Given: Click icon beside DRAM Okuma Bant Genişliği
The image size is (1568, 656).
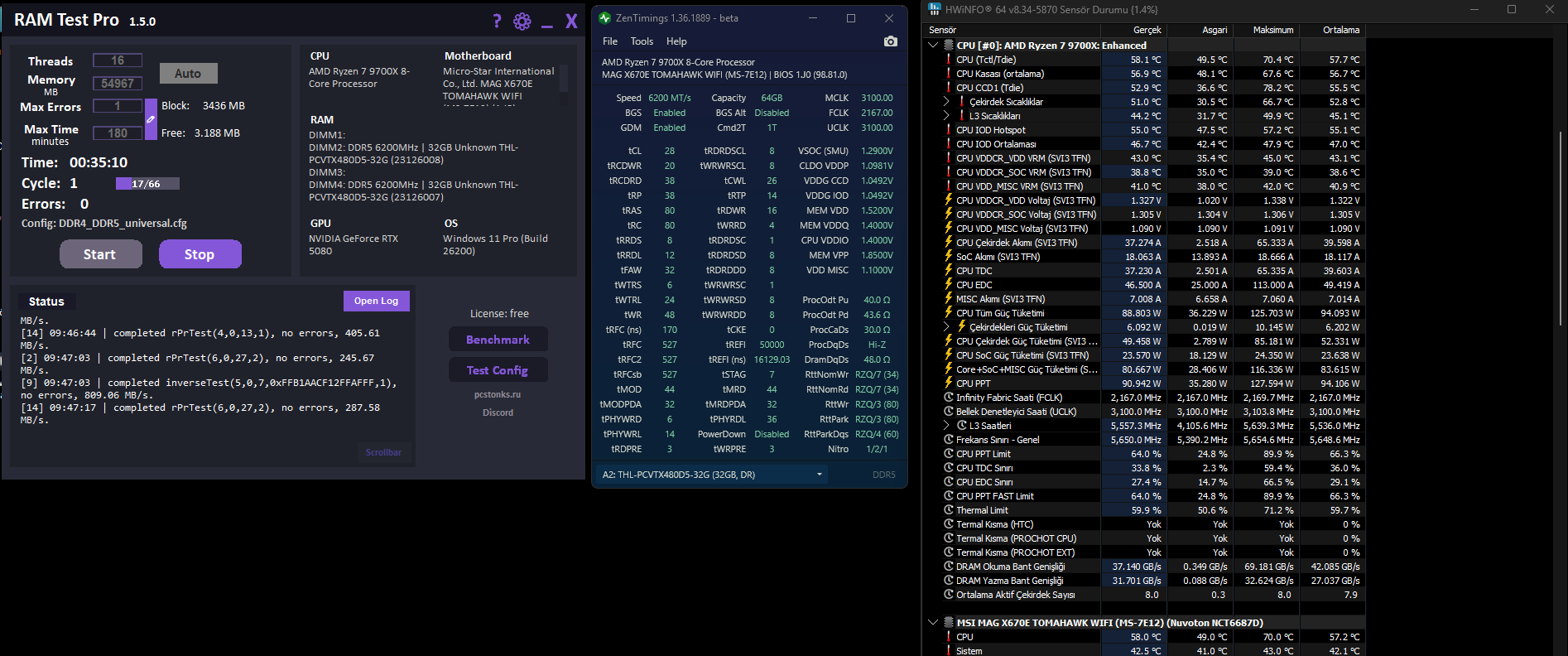Looking at the screenshot, I should pos(949,567).
